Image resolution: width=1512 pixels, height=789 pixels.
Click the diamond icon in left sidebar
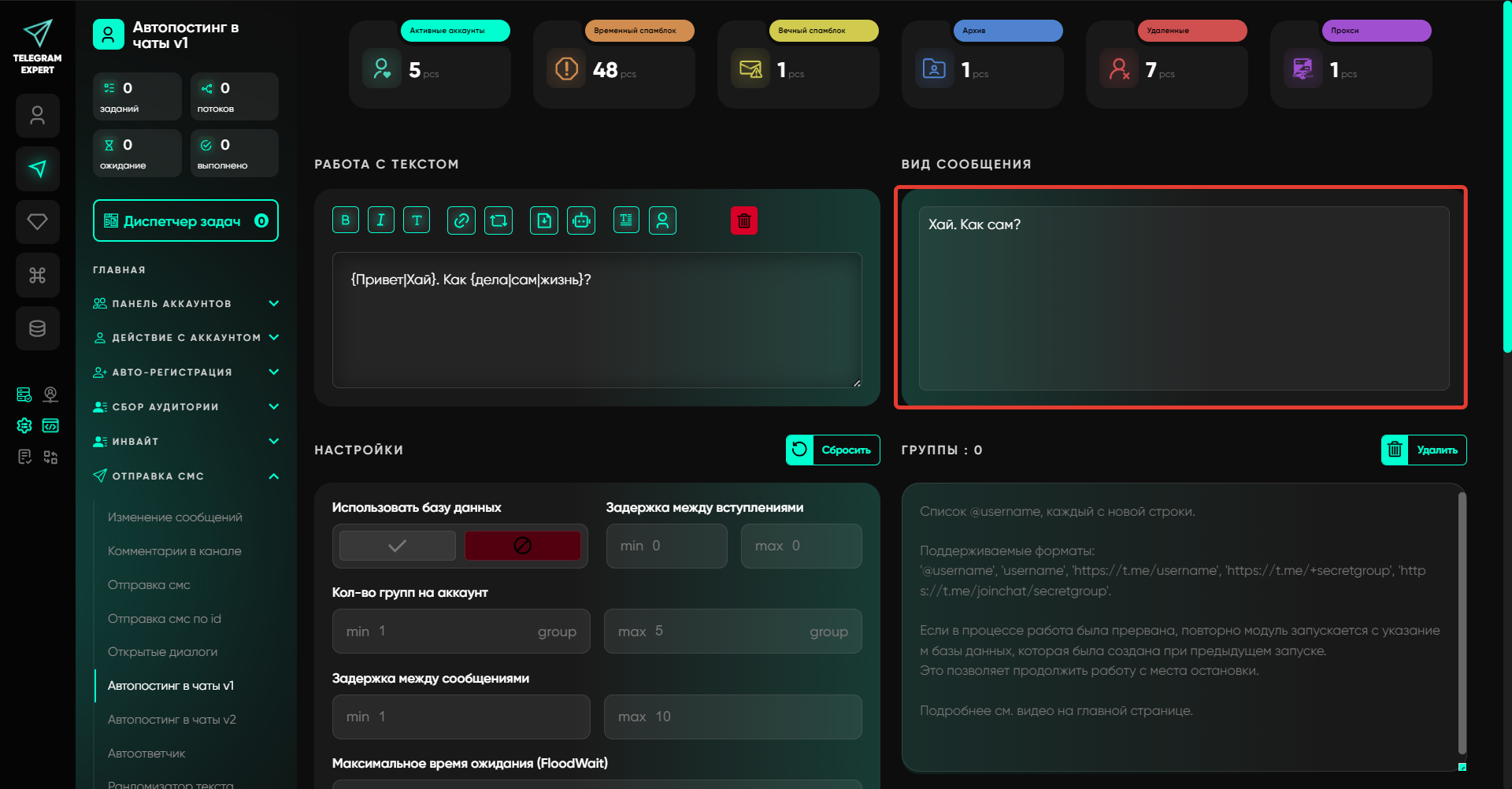point(37,222)
